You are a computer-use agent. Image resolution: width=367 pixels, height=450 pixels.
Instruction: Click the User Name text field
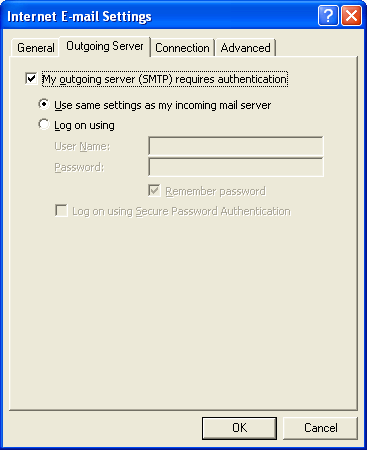click(x=236, y=146)
